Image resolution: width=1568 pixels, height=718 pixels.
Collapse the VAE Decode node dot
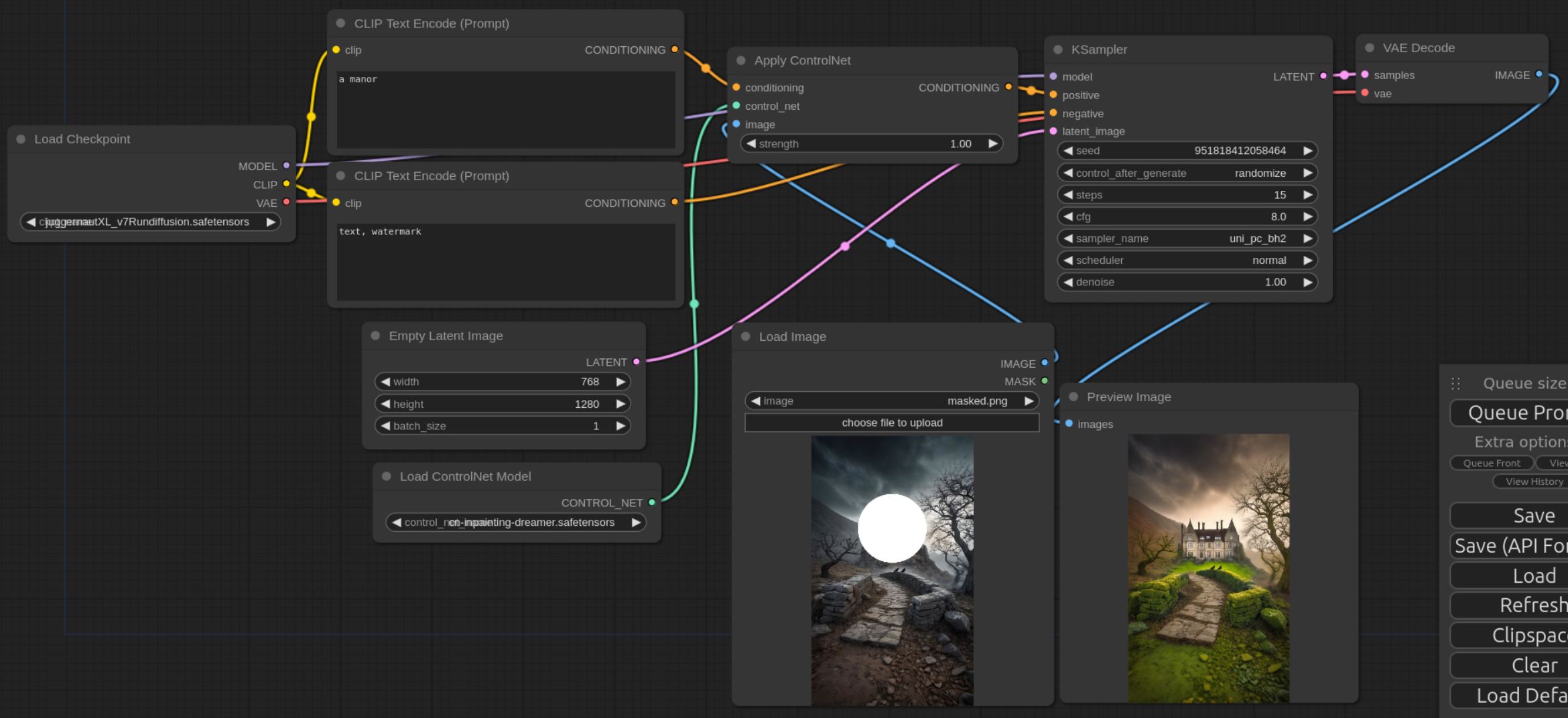[1370, 48]
